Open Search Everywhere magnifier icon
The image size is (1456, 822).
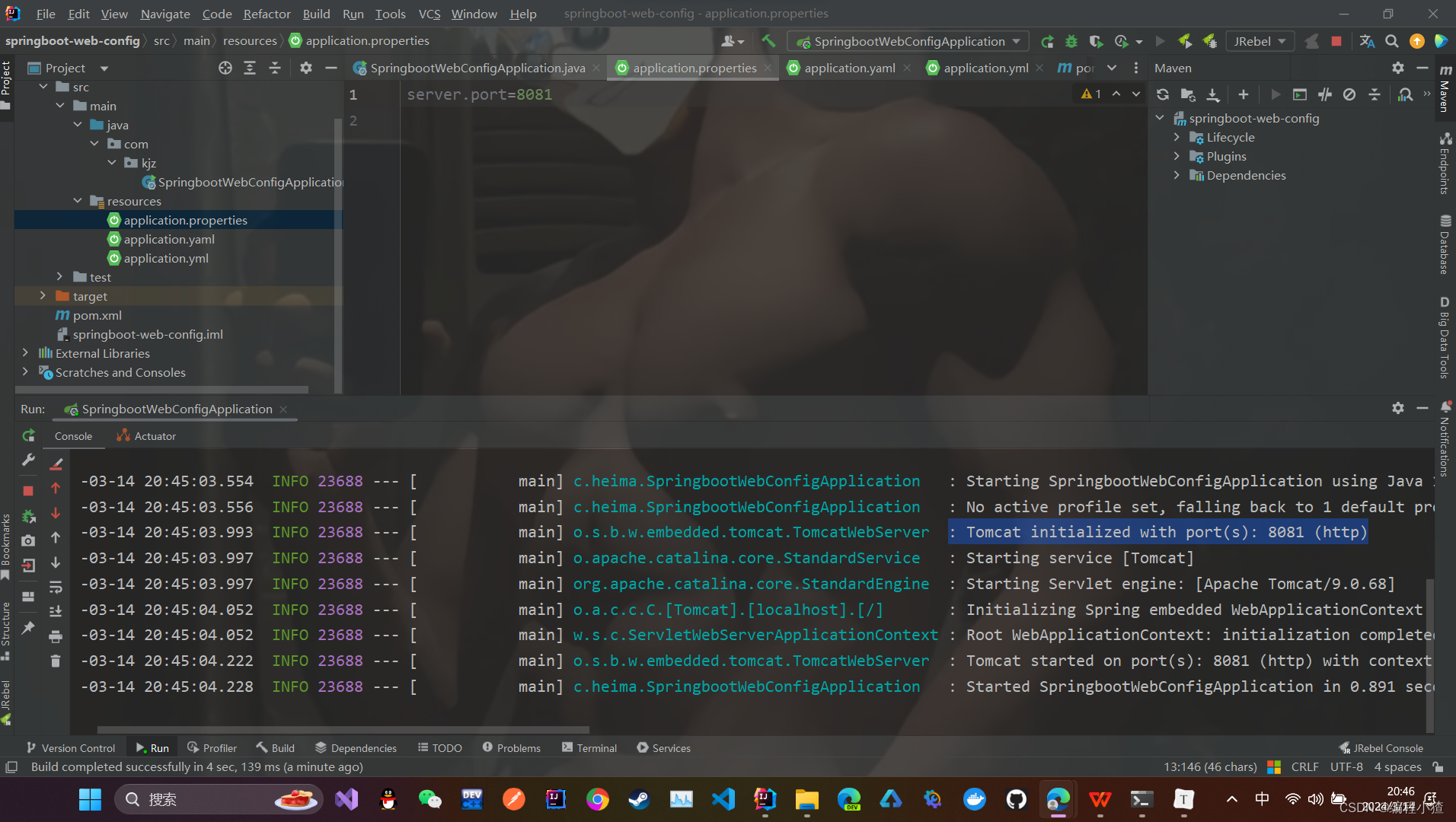tap(1391, 41)
